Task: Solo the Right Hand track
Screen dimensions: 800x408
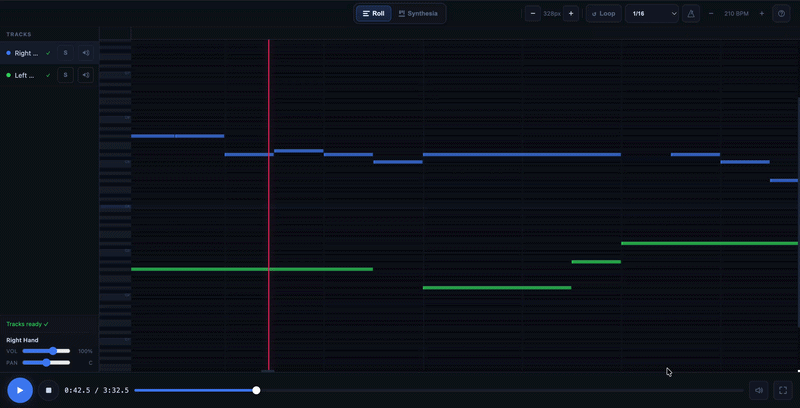Action: tap(65, 53)
